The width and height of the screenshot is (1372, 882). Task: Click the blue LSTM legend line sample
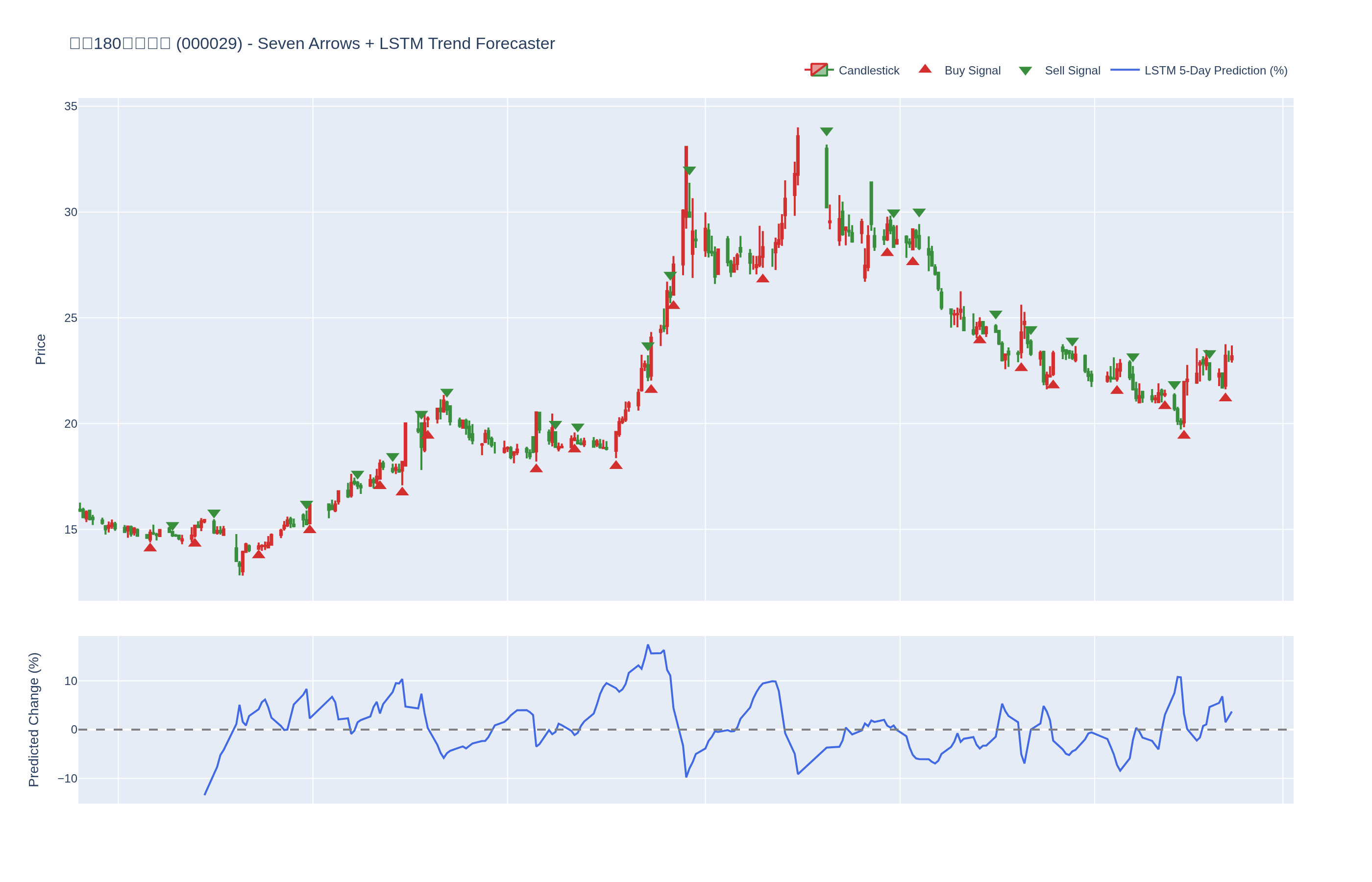1125,70
